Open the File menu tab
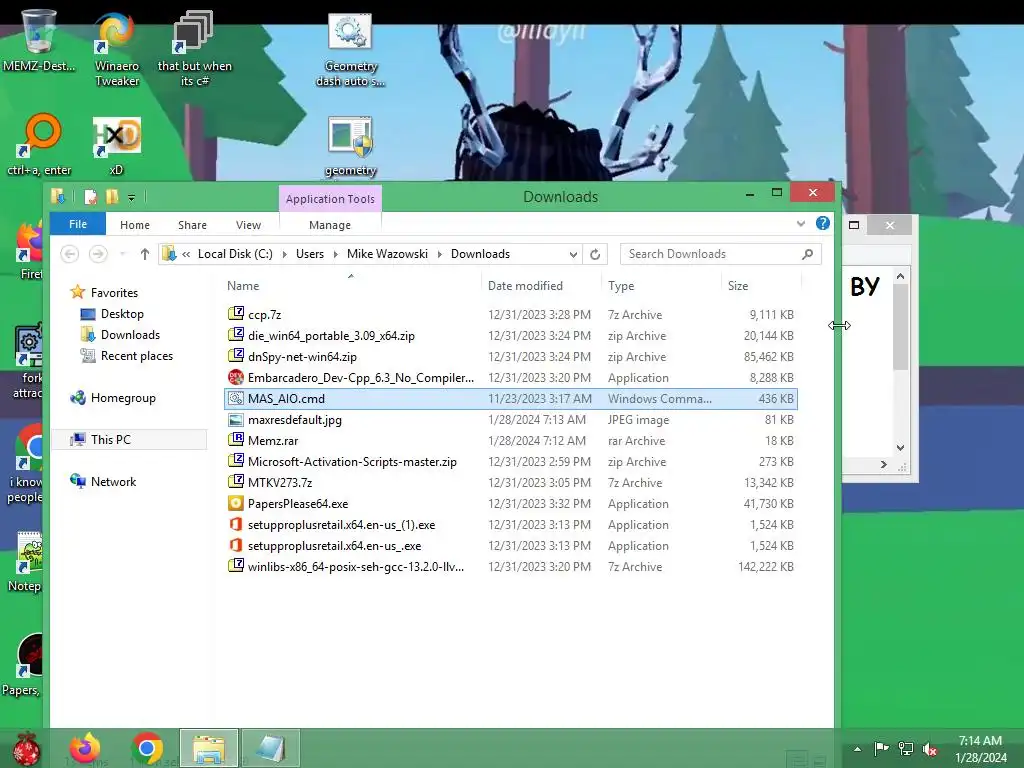 pyautogui.click(x=78, y=224)
